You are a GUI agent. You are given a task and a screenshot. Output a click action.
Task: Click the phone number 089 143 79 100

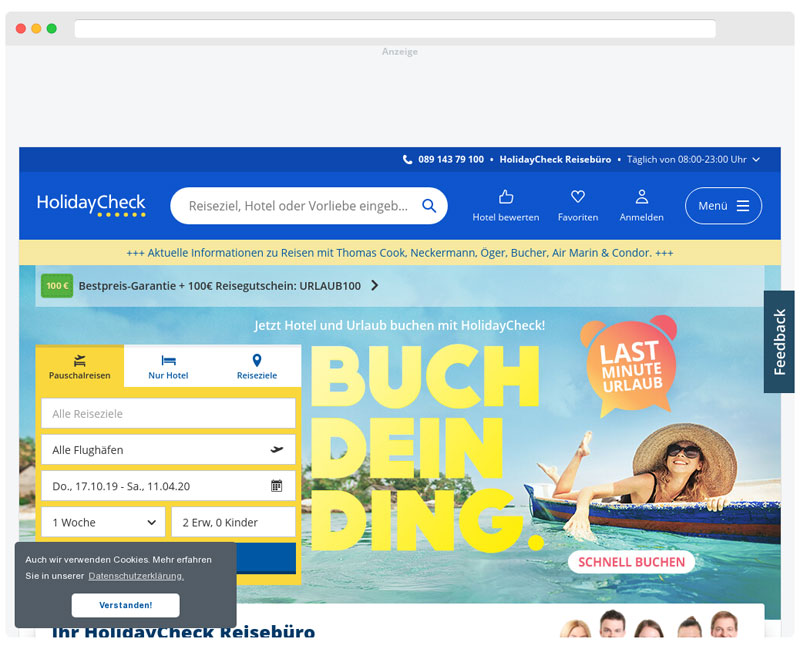[x=451, y=160]
